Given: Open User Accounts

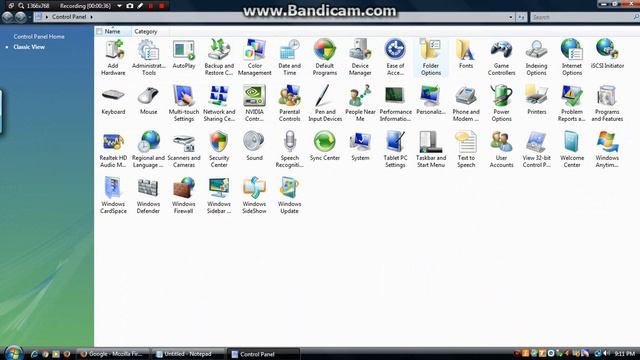Looking at the screenshot, I should [x=501, y=150].
